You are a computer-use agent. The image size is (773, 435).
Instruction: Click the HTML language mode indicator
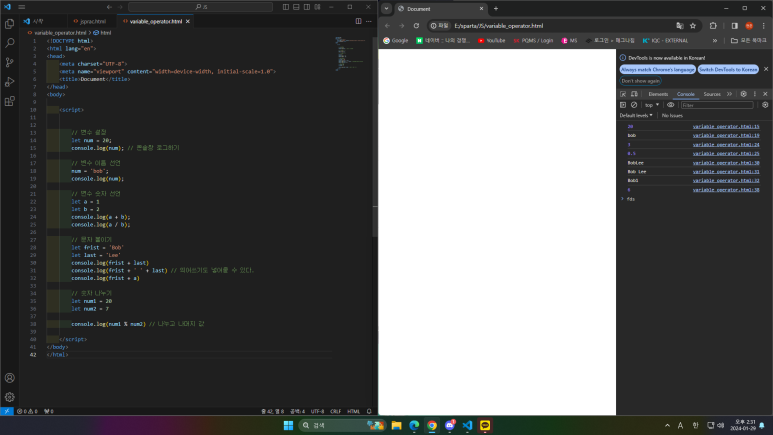pos(353,411)
